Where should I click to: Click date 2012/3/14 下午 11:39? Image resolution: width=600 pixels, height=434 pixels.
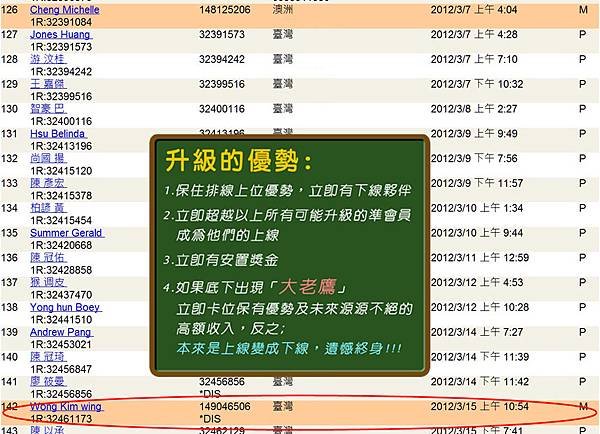[x=480, y=357]
